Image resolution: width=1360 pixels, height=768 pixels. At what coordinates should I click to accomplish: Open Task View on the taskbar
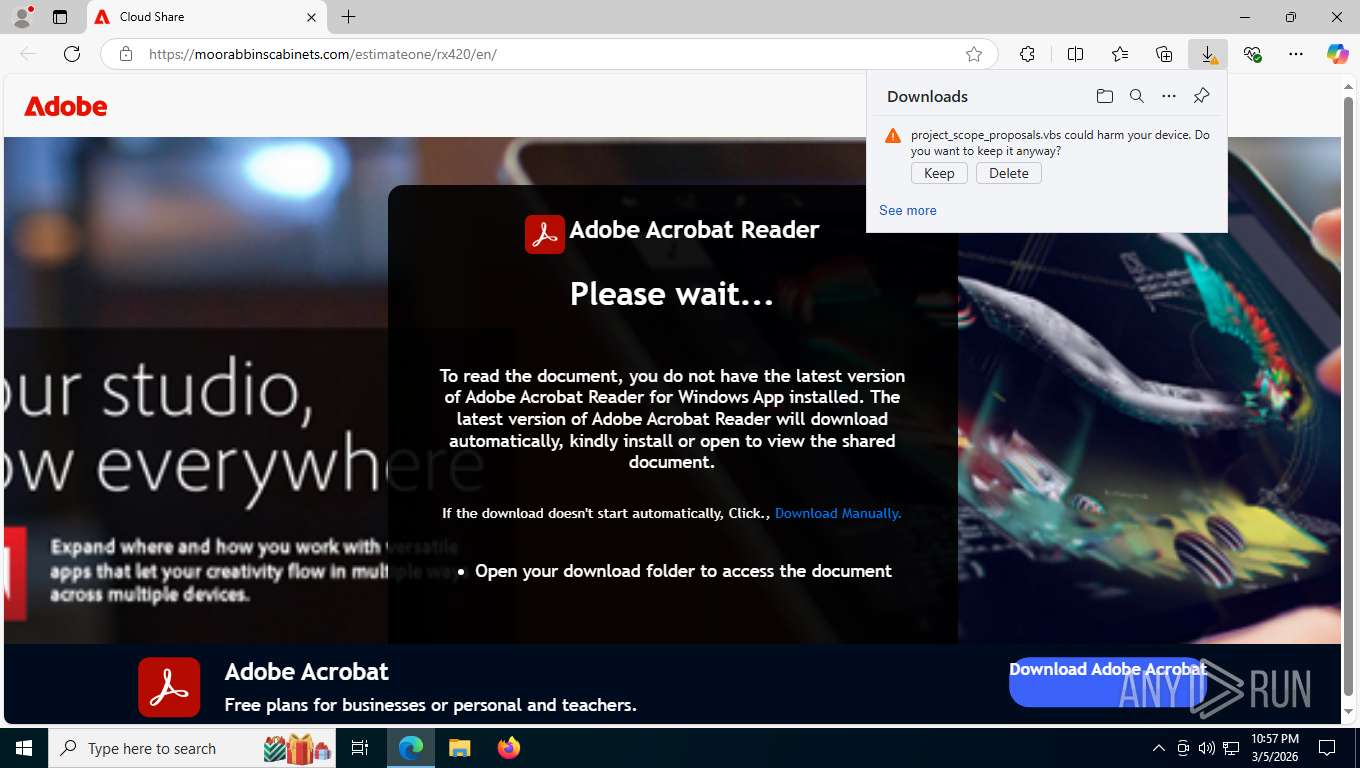pyautogui.click(x=360, y=748)
